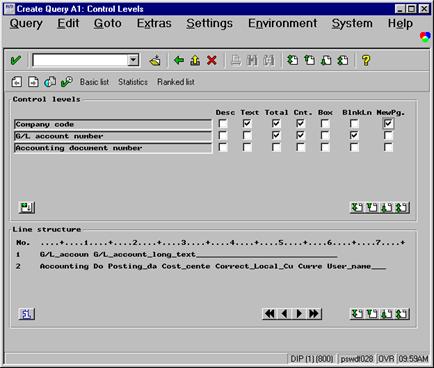Click the Previous screen icon
The image size is (434, 368).
coord(17,82)
